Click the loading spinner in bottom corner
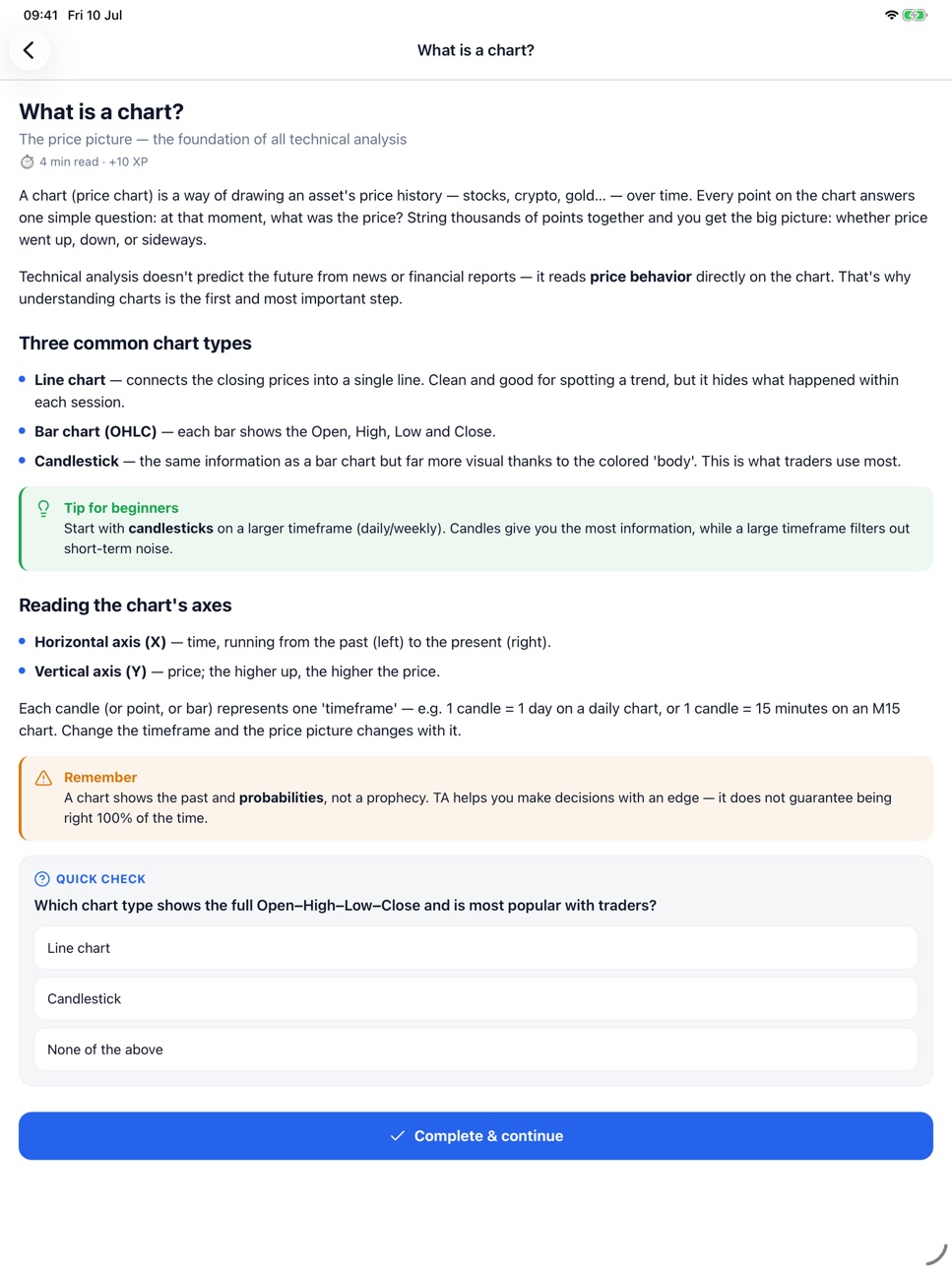The image size is (952, 1270). [x=936, y=1254]
